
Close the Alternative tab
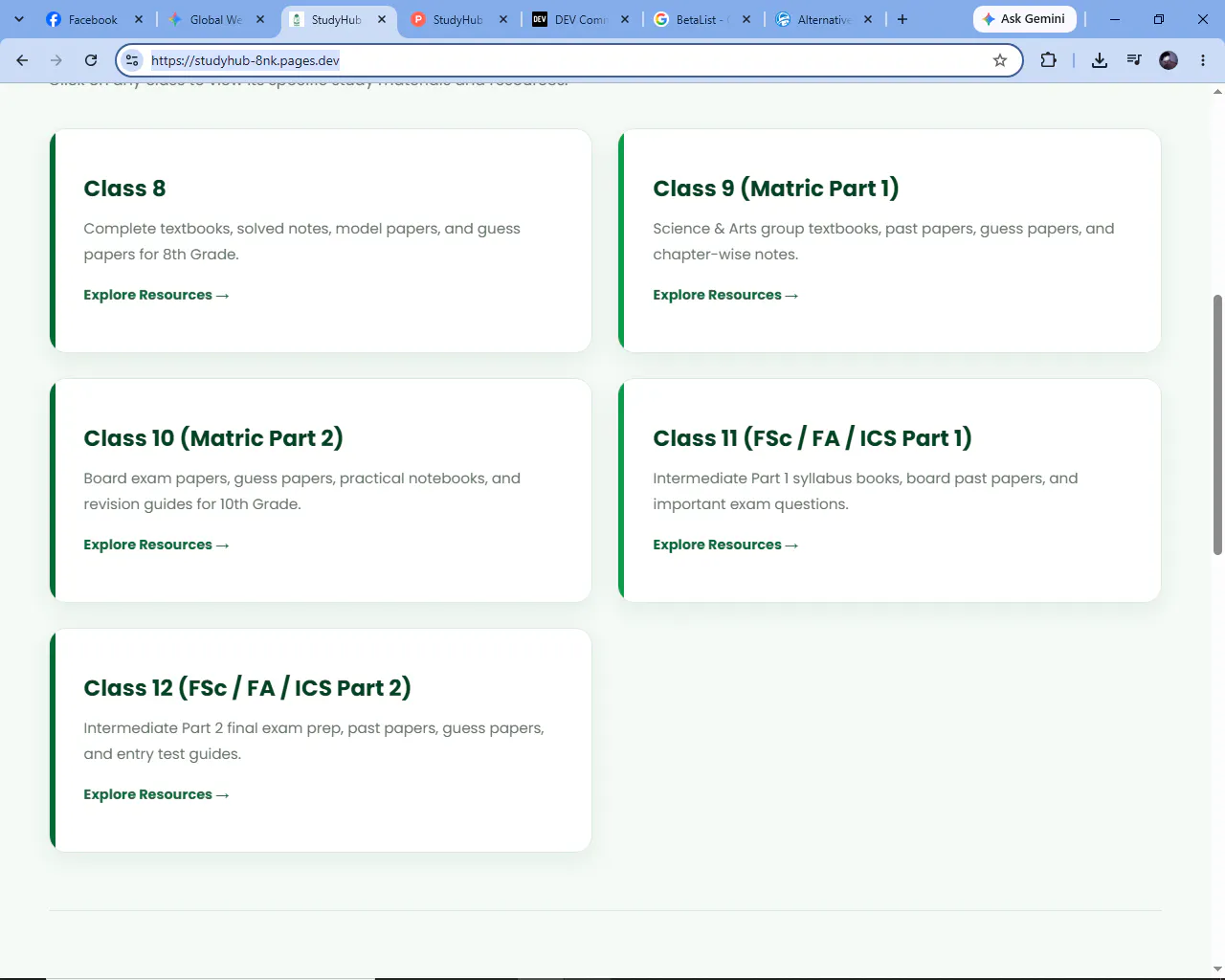click(x=868, y=19)
